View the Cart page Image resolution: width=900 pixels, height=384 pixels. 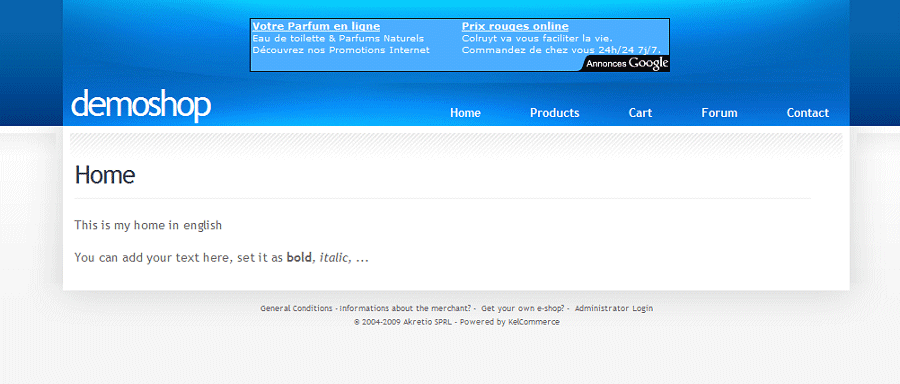640,113
